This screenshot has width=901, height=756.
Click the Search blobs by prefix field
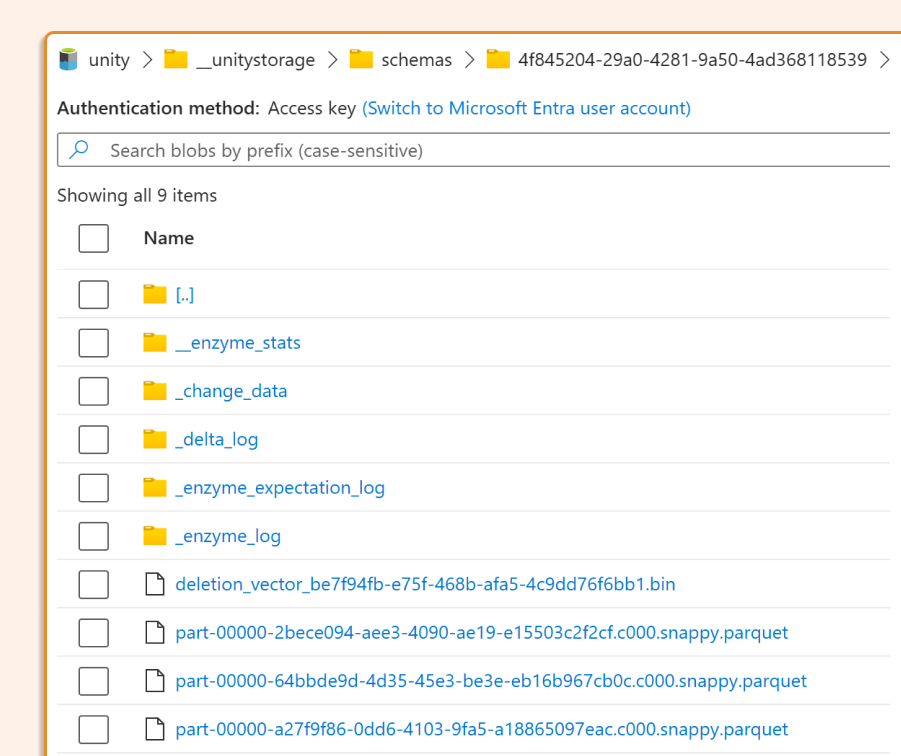tap(300, 149)
